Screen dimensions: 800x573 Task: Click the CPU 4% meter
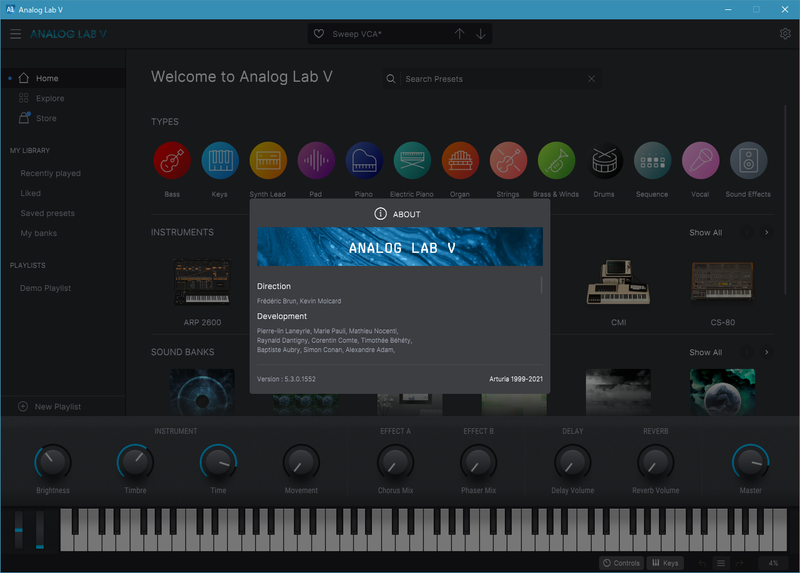pos(773,563)
